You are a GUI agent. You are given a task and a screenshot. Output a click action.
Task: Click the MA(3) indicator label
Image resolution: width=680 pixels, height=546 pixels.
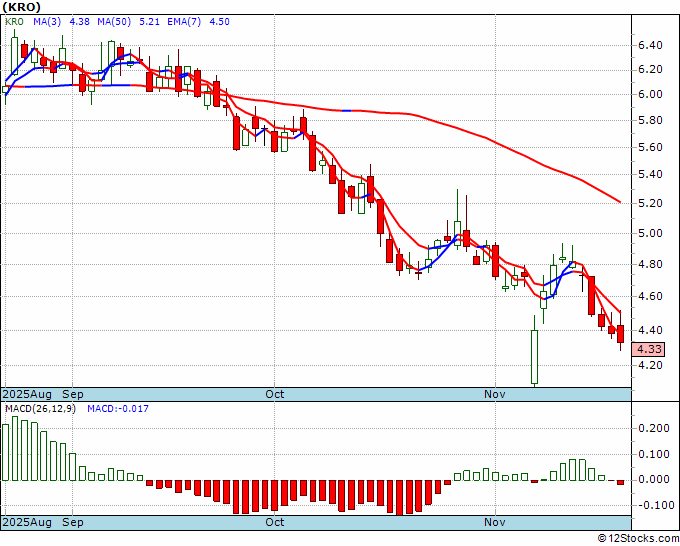tap(47, 22)
